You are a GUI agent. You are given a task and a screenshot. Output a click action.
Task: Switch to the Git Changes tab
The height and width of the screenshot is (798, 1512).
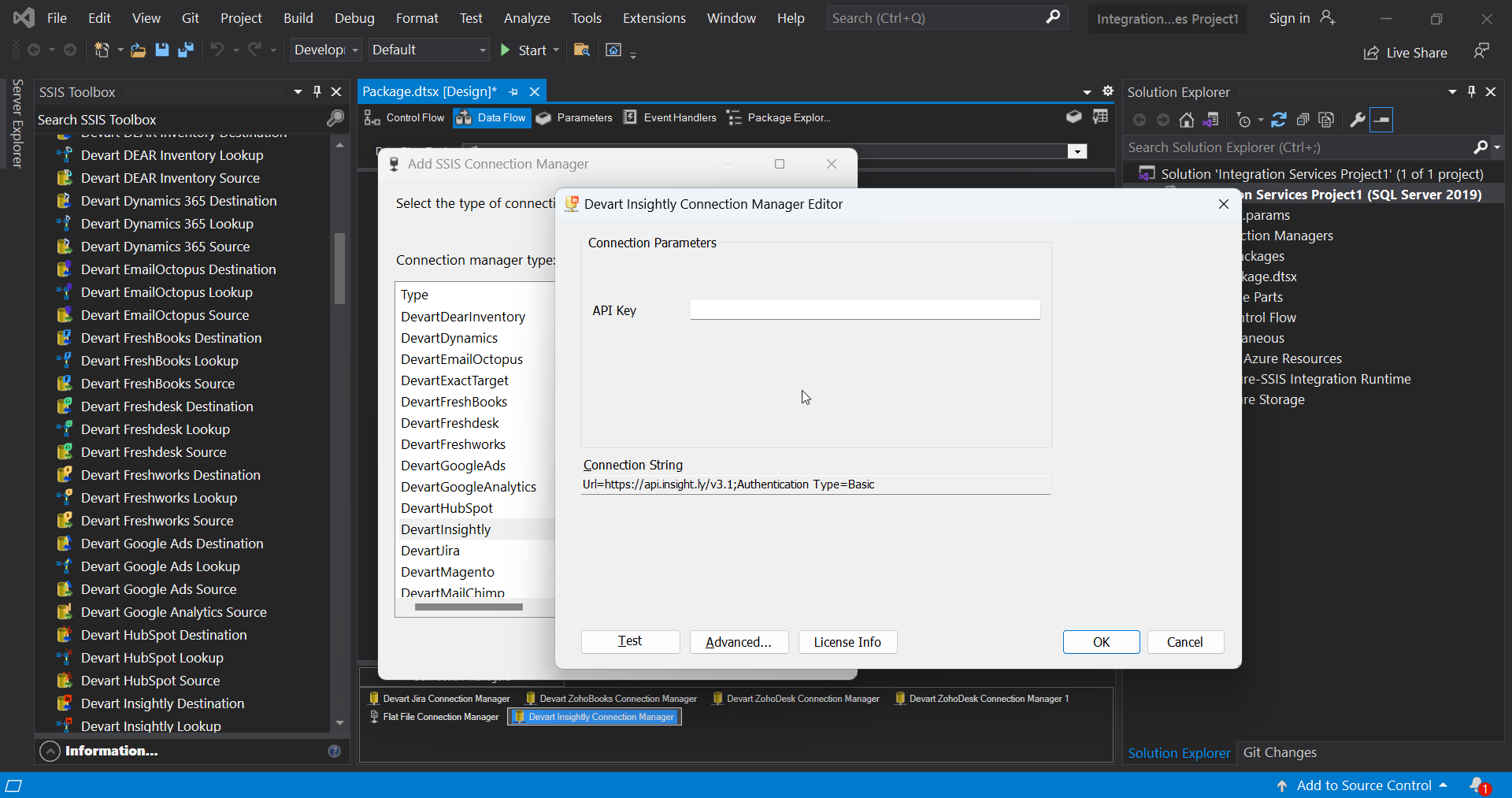1280,752
